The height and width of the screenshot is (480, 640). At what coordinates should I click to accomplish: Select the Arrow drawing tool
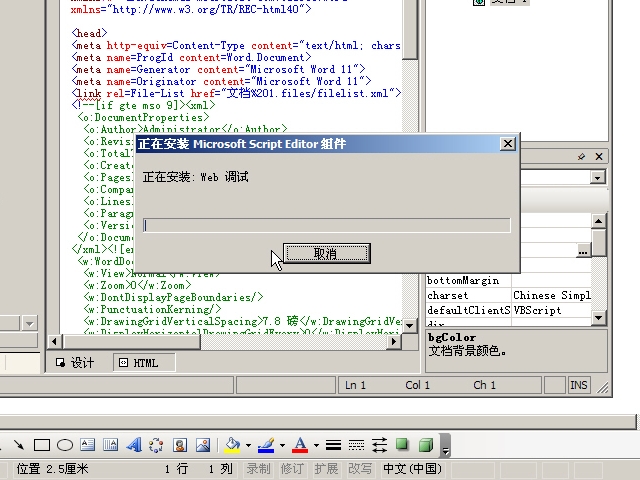pos(18,445)
